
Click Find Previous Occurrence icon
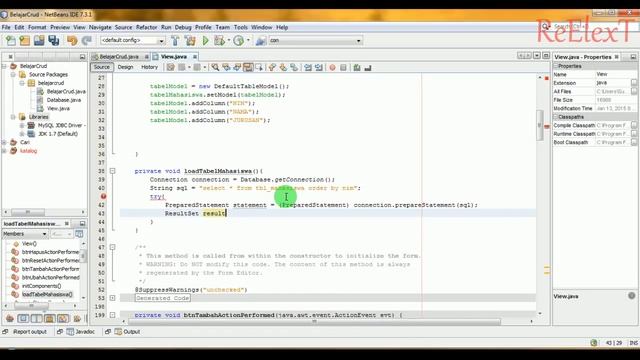pos(226,67)
